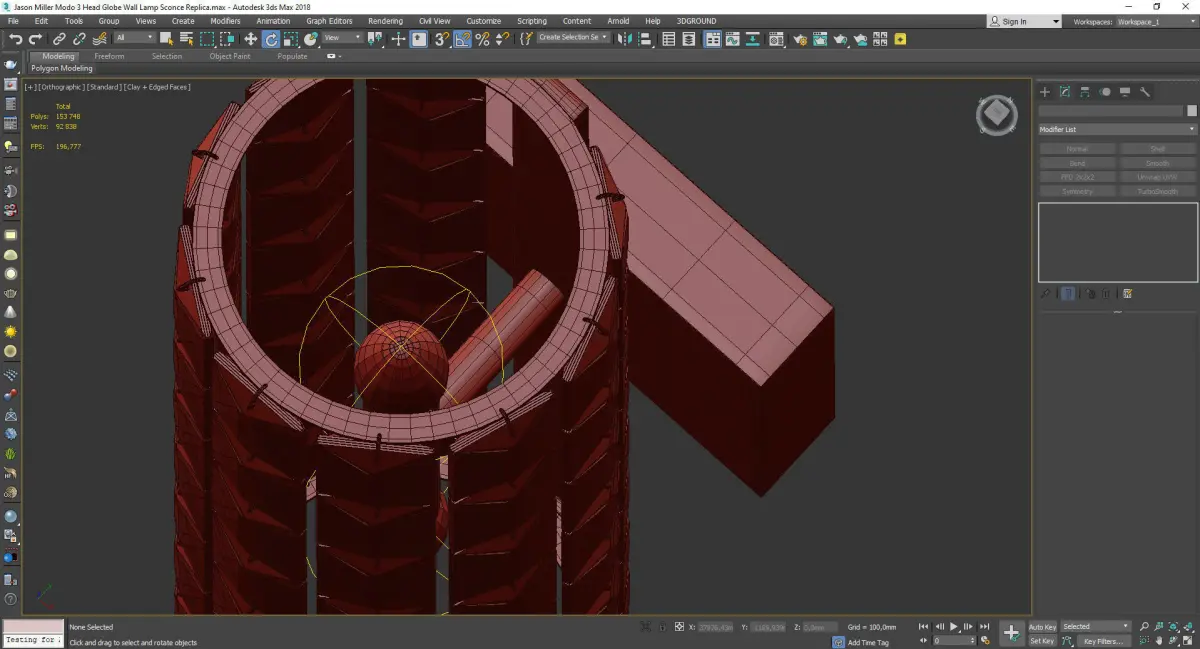This screenshot has width=1200, height=649.
Task: Open the Workspaces dropdown
Action: click(1156, 21)
